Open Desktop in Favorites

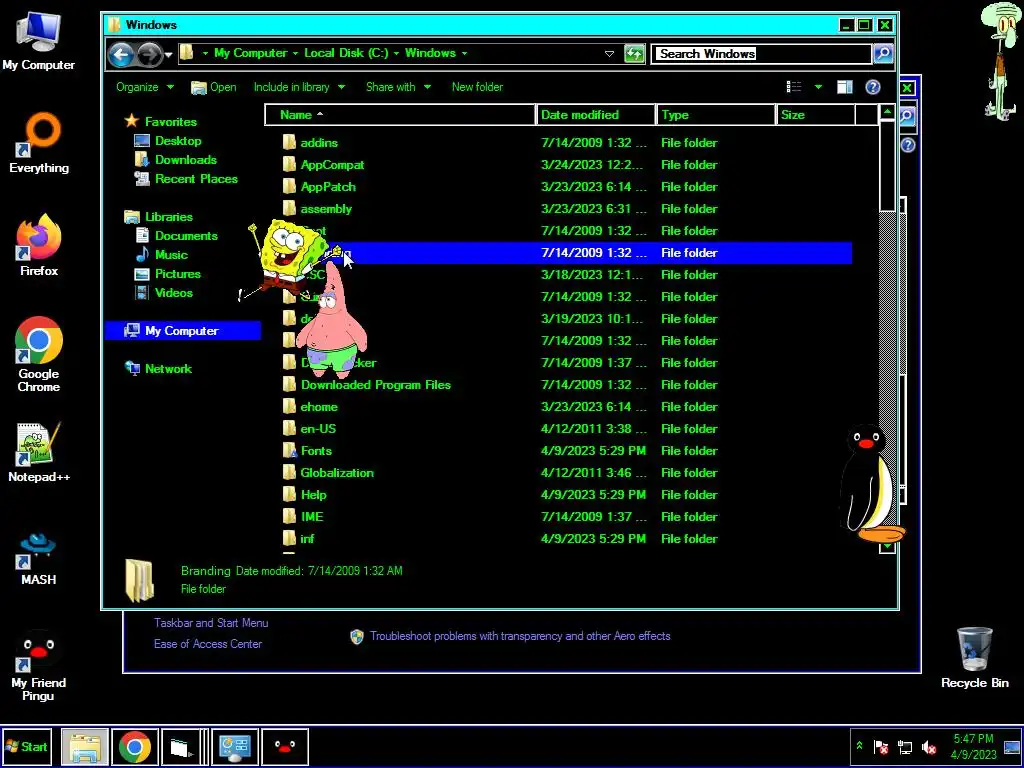[178, 140]
